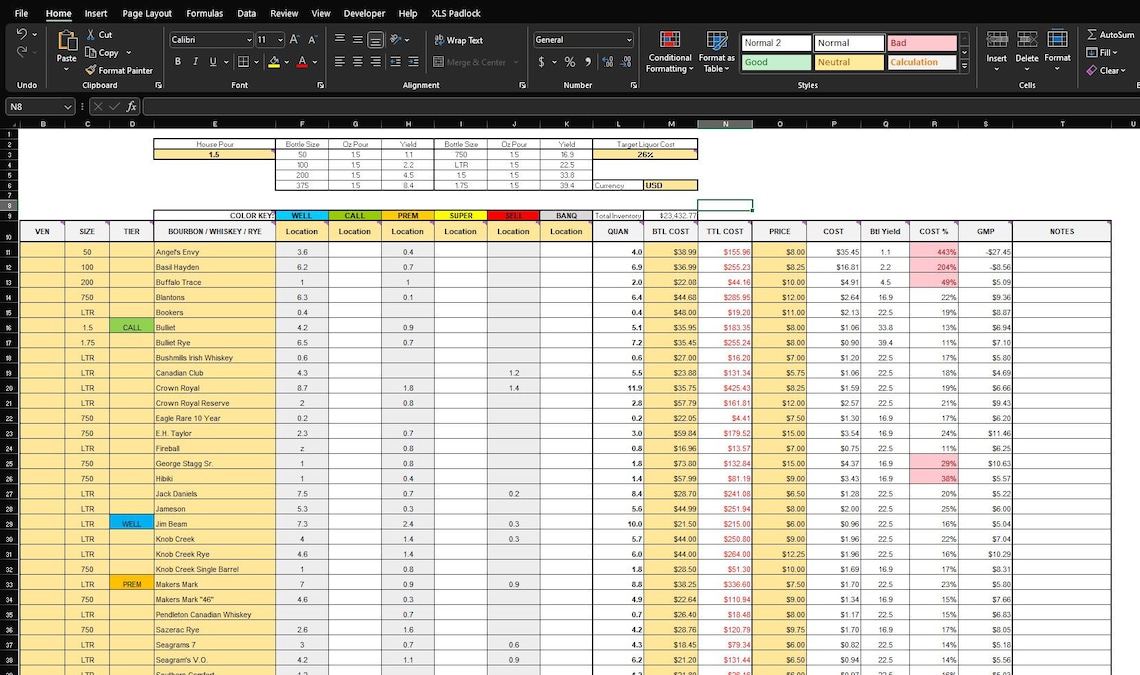Screen dimensions: 1140x675
Task: Open the Format as Table menu
Action: coord(716,51)
